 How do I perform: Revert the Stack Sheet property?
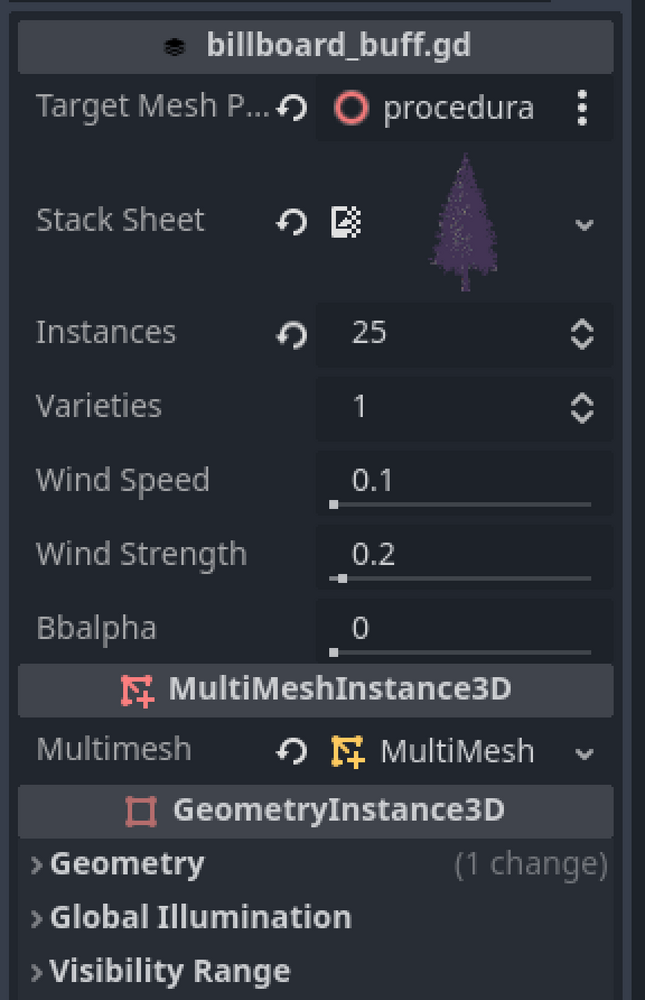pyautogui.click(x=291, y=222)
